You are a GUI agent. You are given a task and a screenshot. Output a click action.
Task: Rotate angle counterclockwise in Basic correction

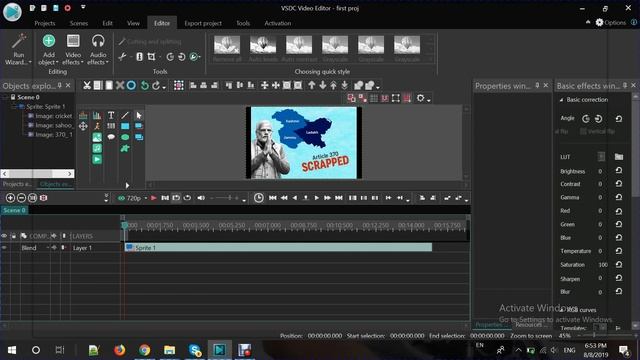click(x=586, y=119)
